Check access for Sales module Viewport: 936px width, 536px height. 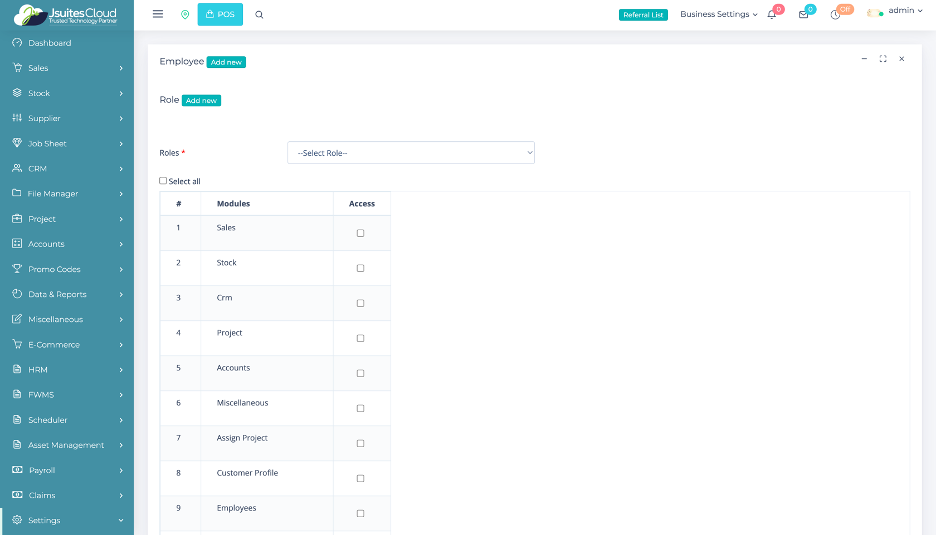(x=361, y=233)
